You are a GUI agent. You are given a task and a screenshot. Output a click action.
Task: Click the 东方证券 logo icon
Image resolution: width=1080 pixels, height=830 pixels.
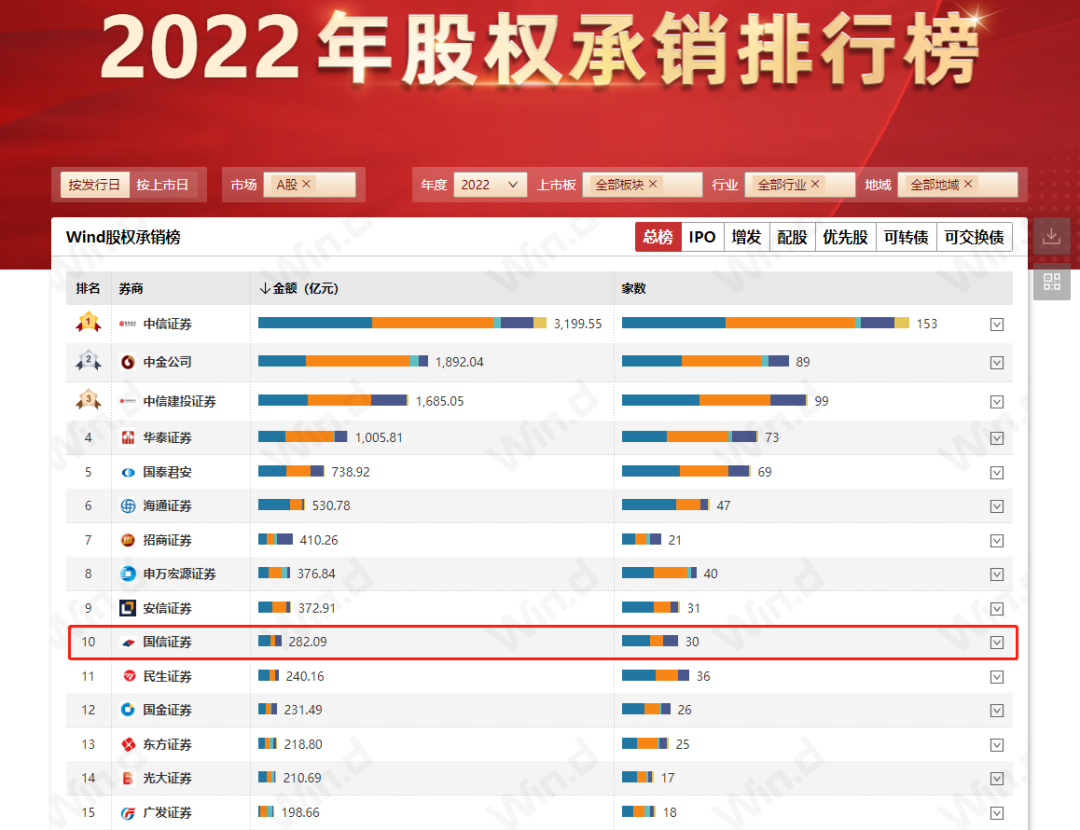click(x=127, y=744)
